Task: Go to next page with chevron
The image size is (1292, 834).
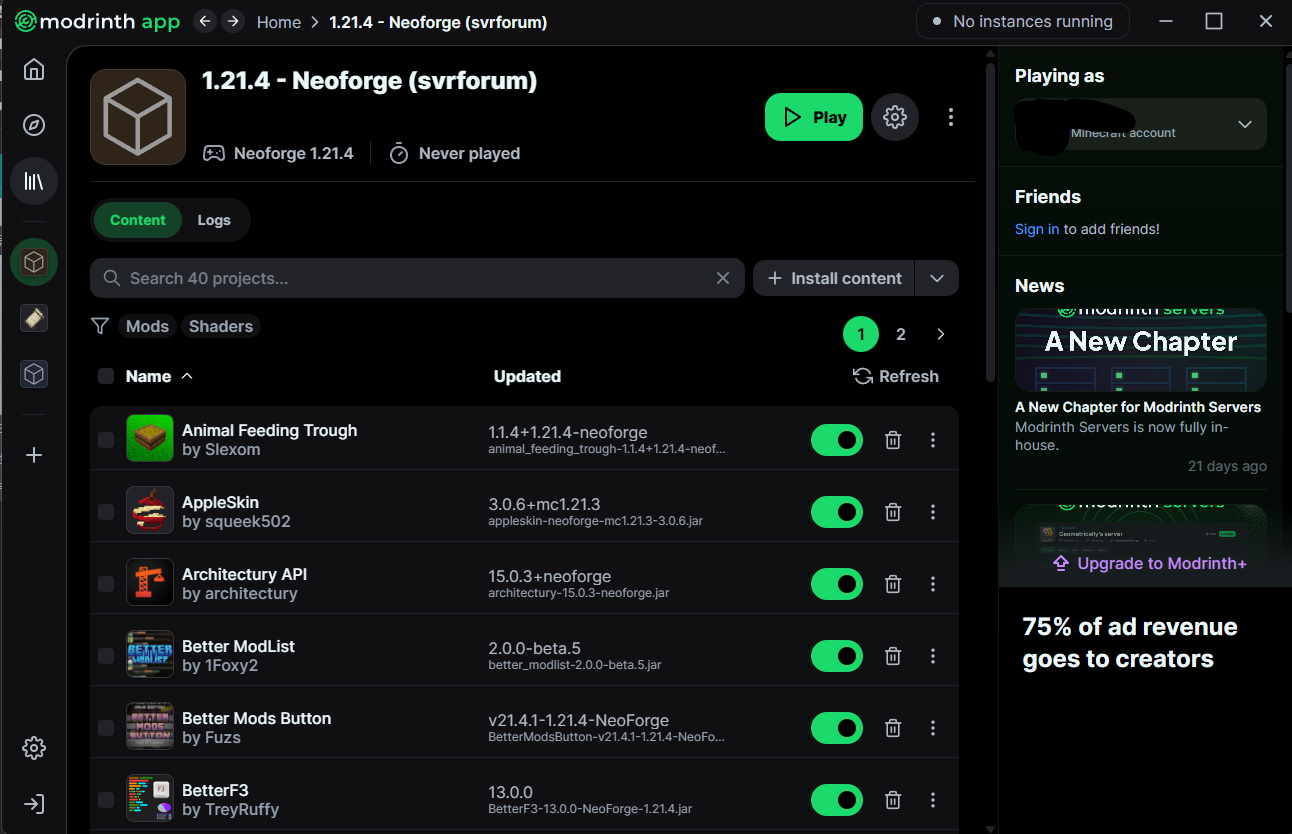Action: click(x=940, y=334)
